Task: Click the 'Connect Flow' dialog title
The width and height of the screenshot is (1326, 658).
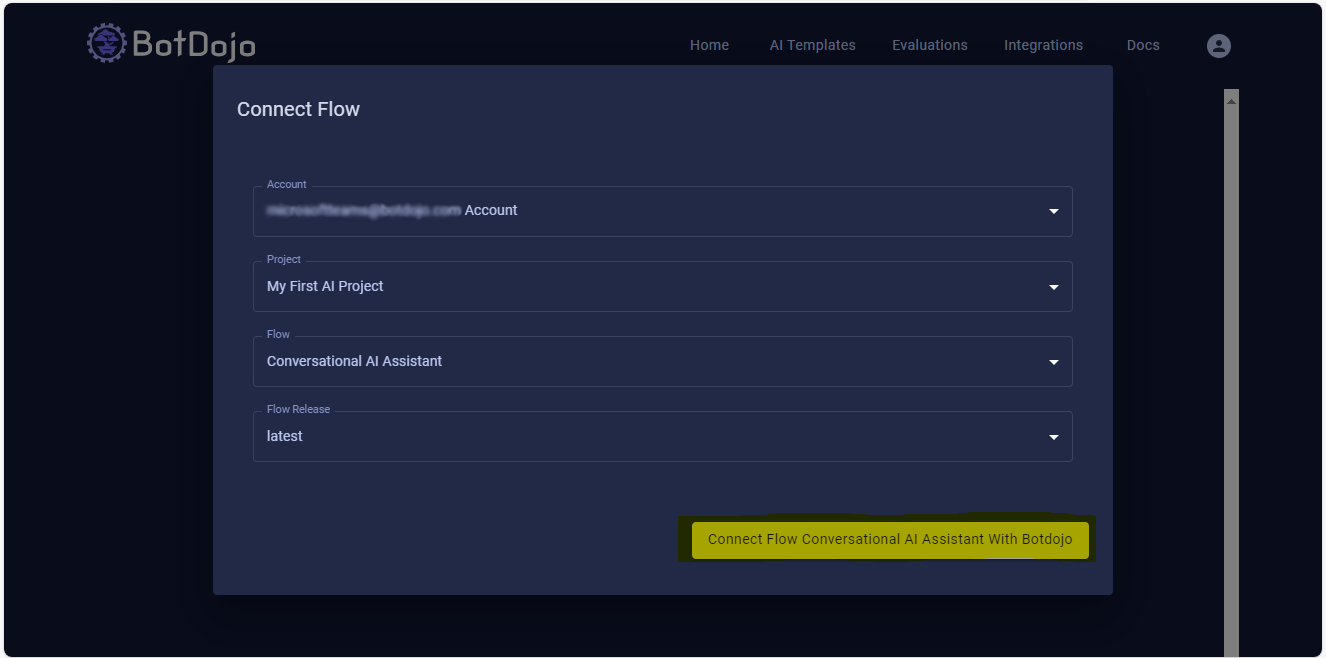Action: click(298, 109)
